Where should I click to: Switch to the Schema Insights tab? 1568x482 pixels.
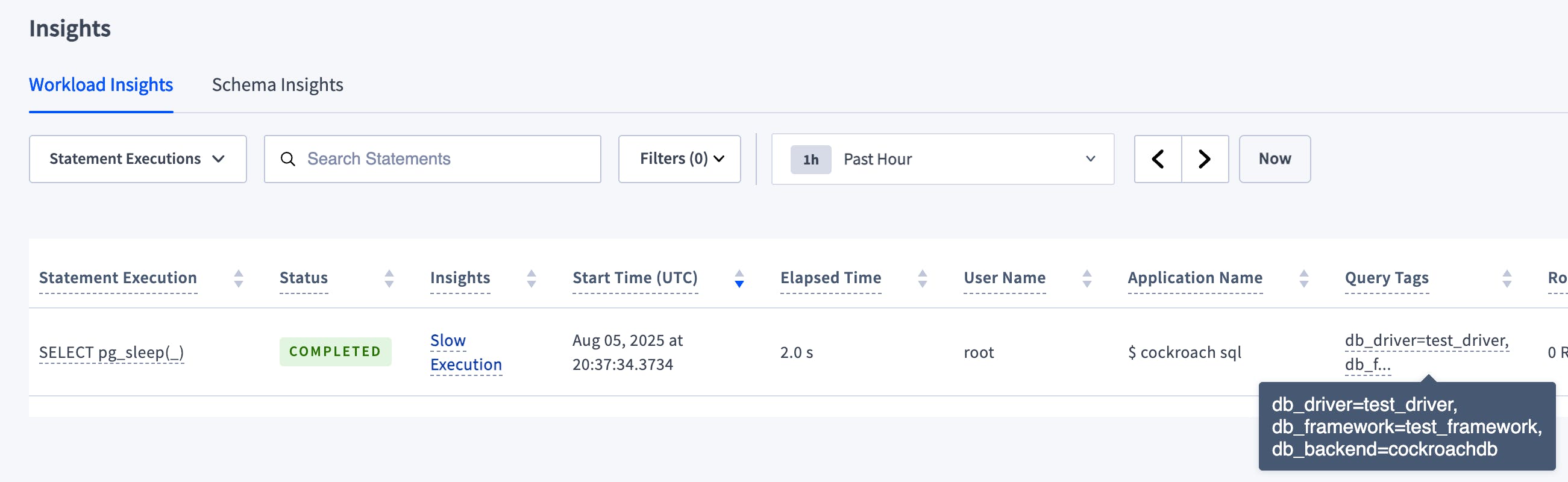pyautogui.click(x=278, y=85)
